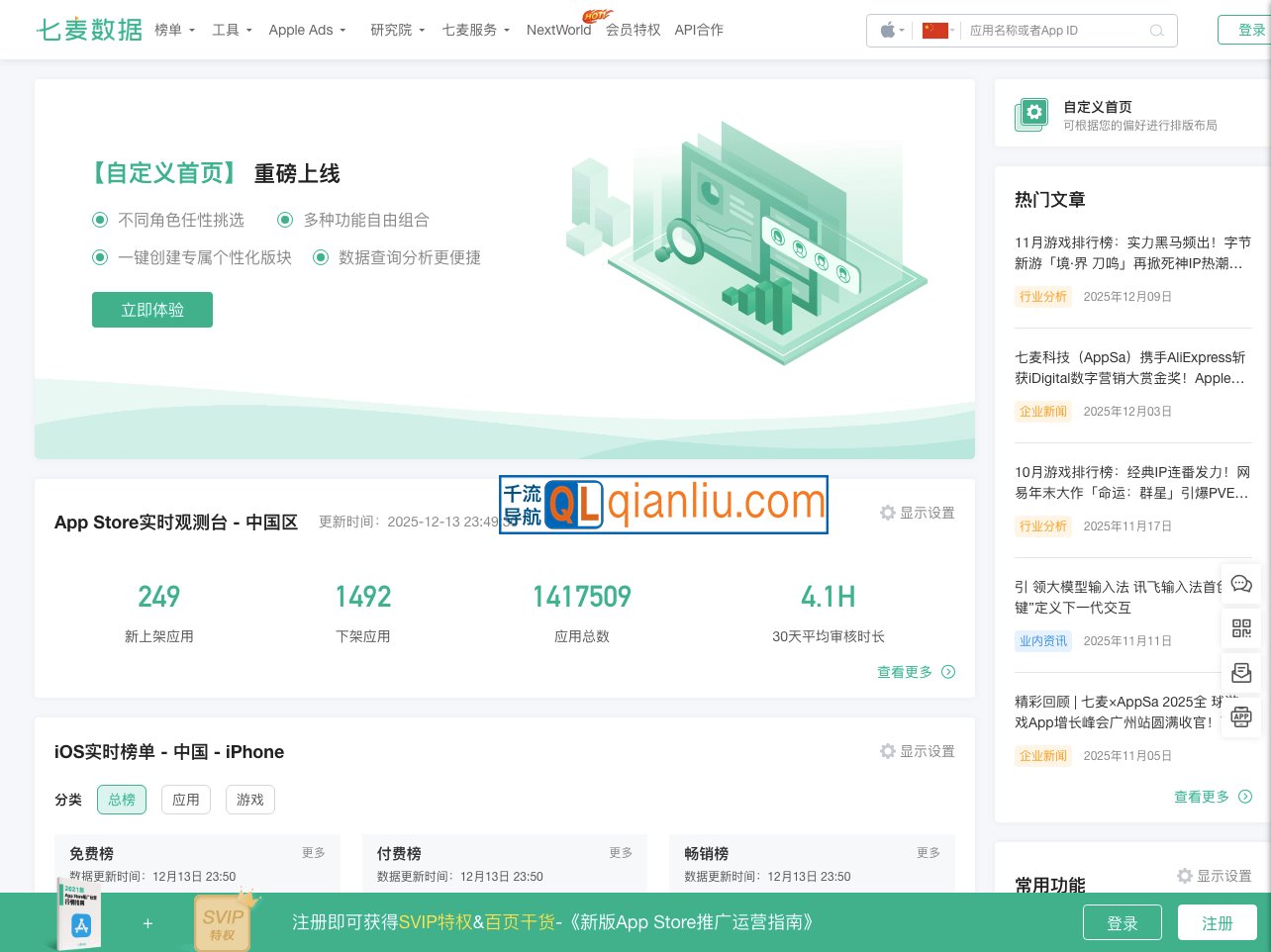Open the Apple platform dropdown in search bar

(890, 31)
